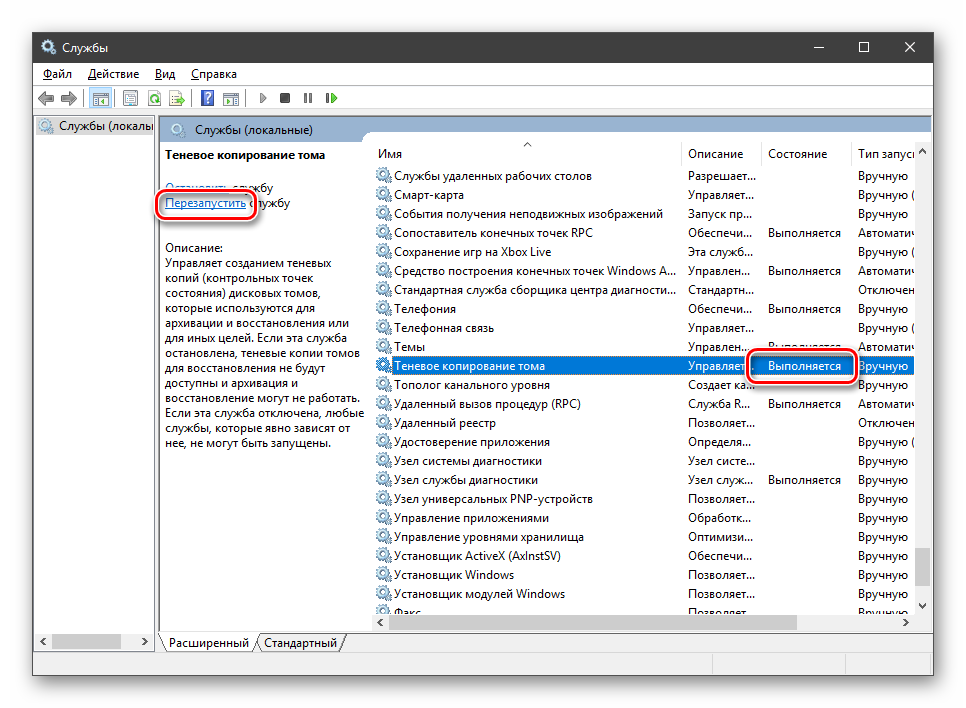Click the gear icon beside Телефонная связь
Screen dimensions: 966x708
point(384,328)
